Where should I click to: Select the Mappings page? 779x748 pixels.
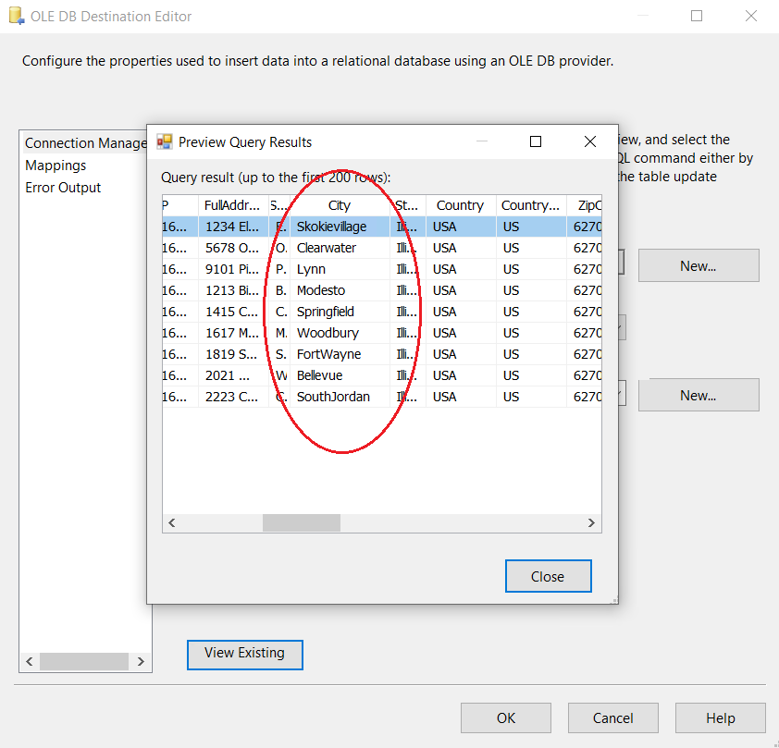tap(56, 166)
